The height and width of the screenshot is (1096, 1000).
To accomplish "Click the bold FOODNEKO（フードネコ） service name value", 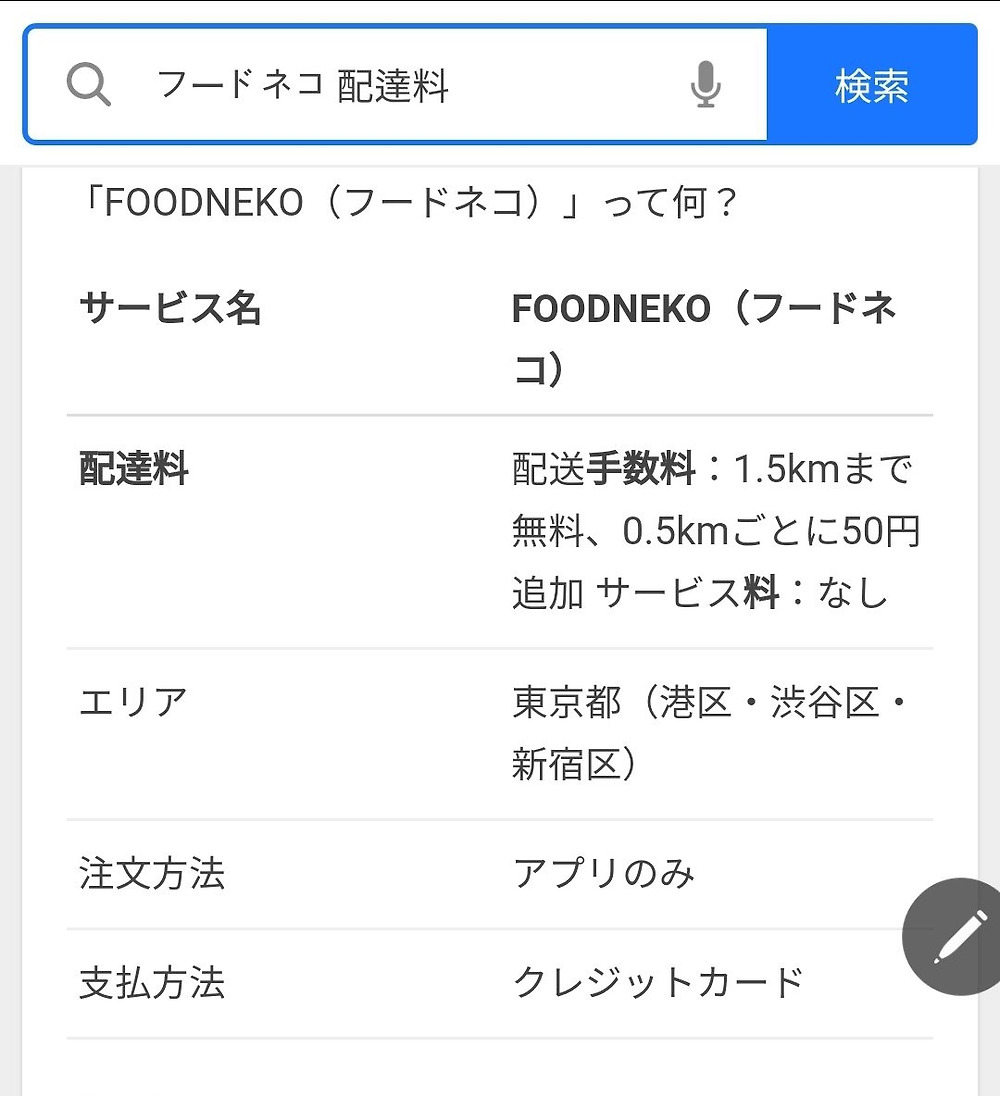I will tap(703, 339).
